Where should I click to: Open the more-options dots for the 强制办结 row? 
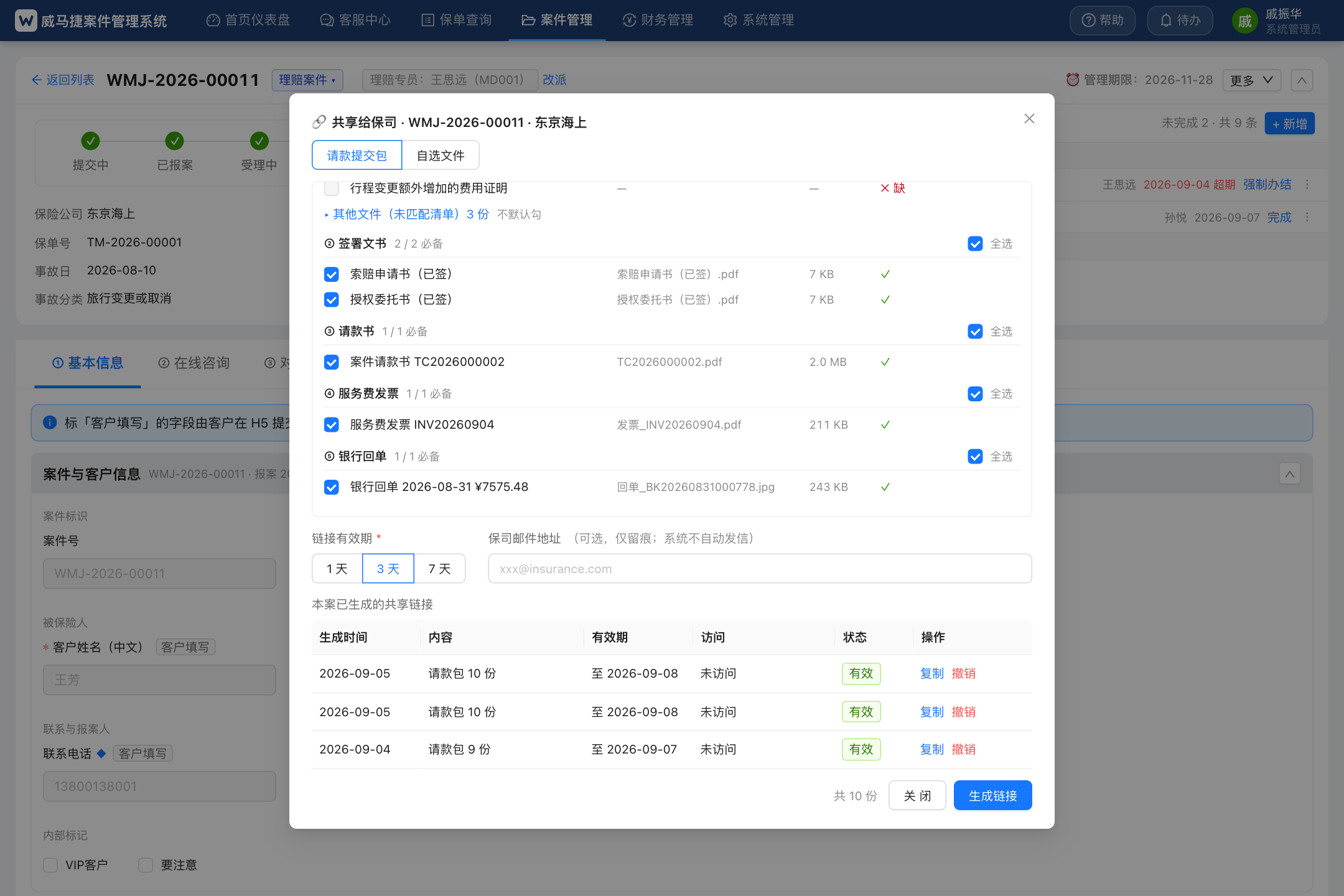pos(1307,184)
